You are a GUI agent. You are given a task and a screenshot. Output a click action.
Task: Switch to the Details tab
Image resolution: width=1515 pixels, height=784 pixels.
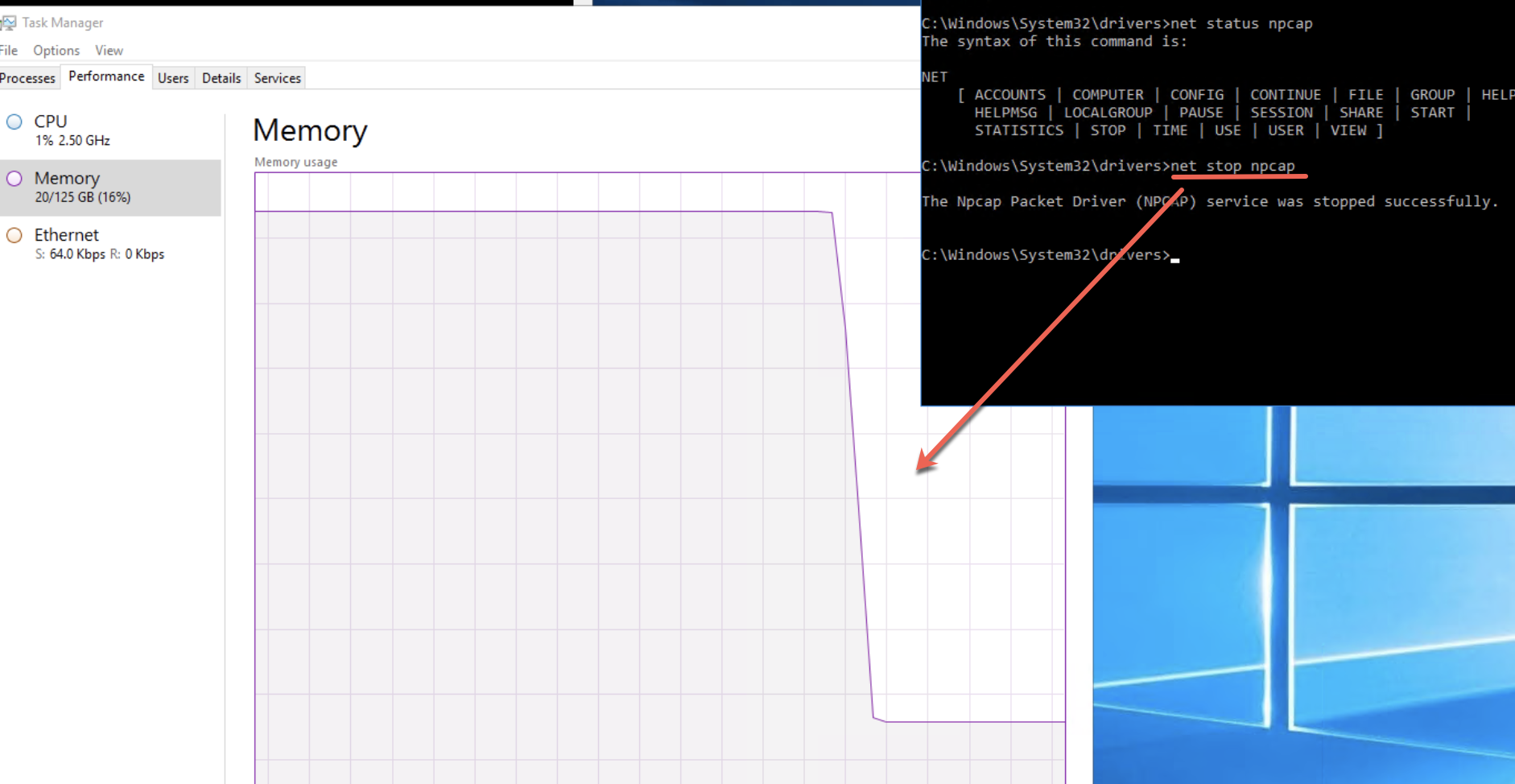(x=221, y=78)
